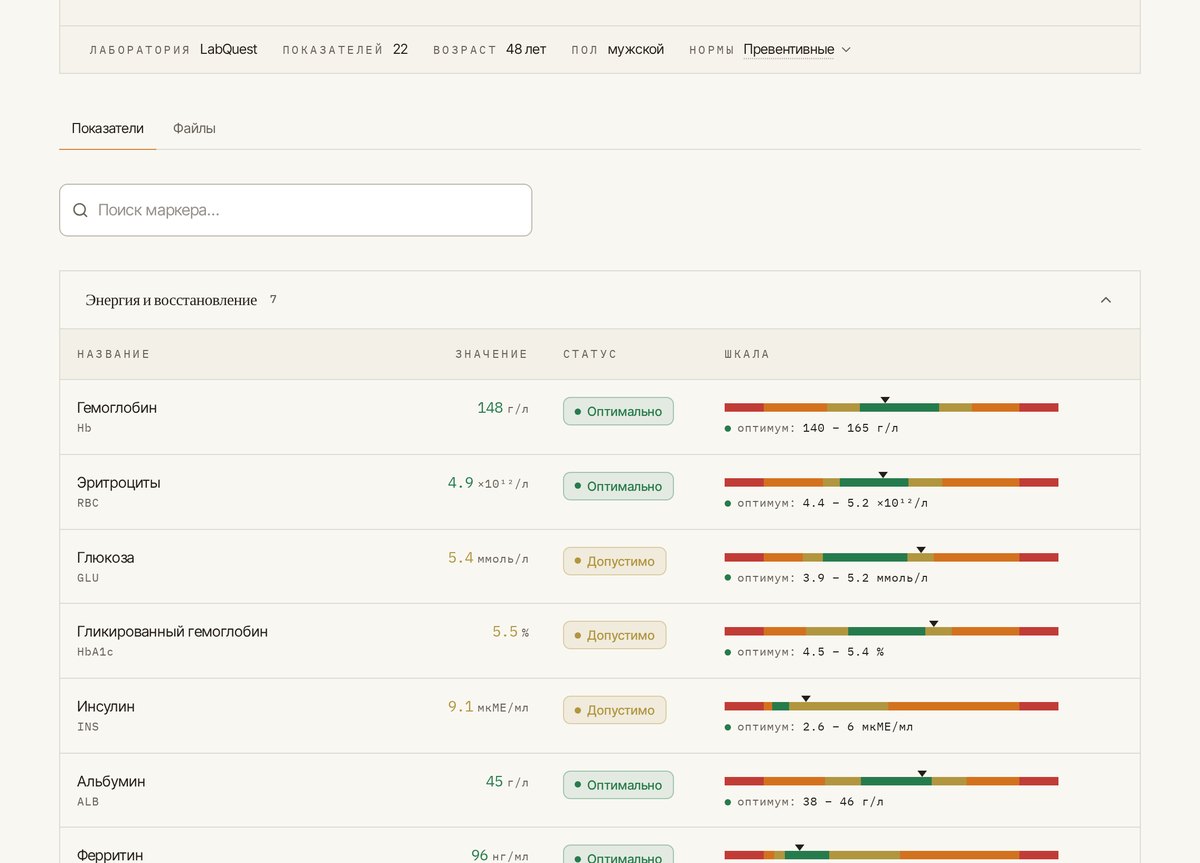Image resolution: width=1200 pixels, height=863 pixels.
Task: Switch to the Показатели tab
Action: pos(108,128)
